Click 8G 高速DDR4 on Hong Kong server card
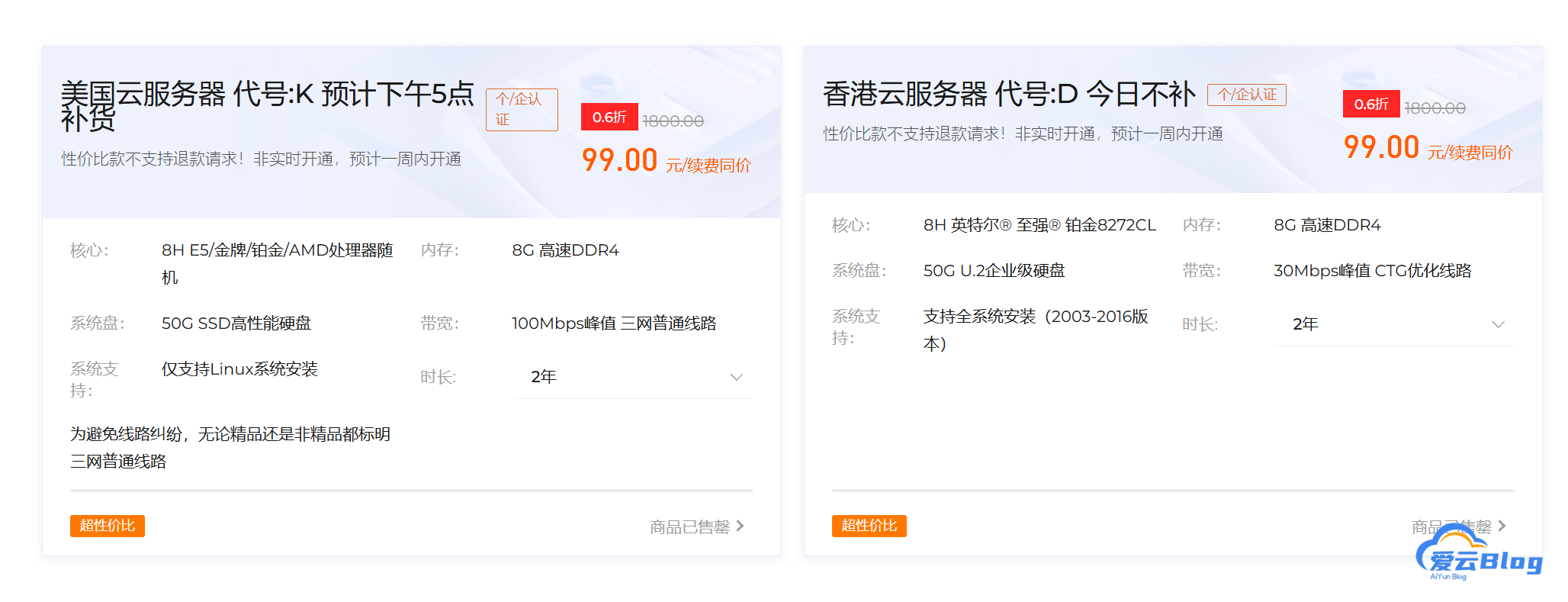The height and width of the screenshot is (602, 1568). (x=1327, y=225)
